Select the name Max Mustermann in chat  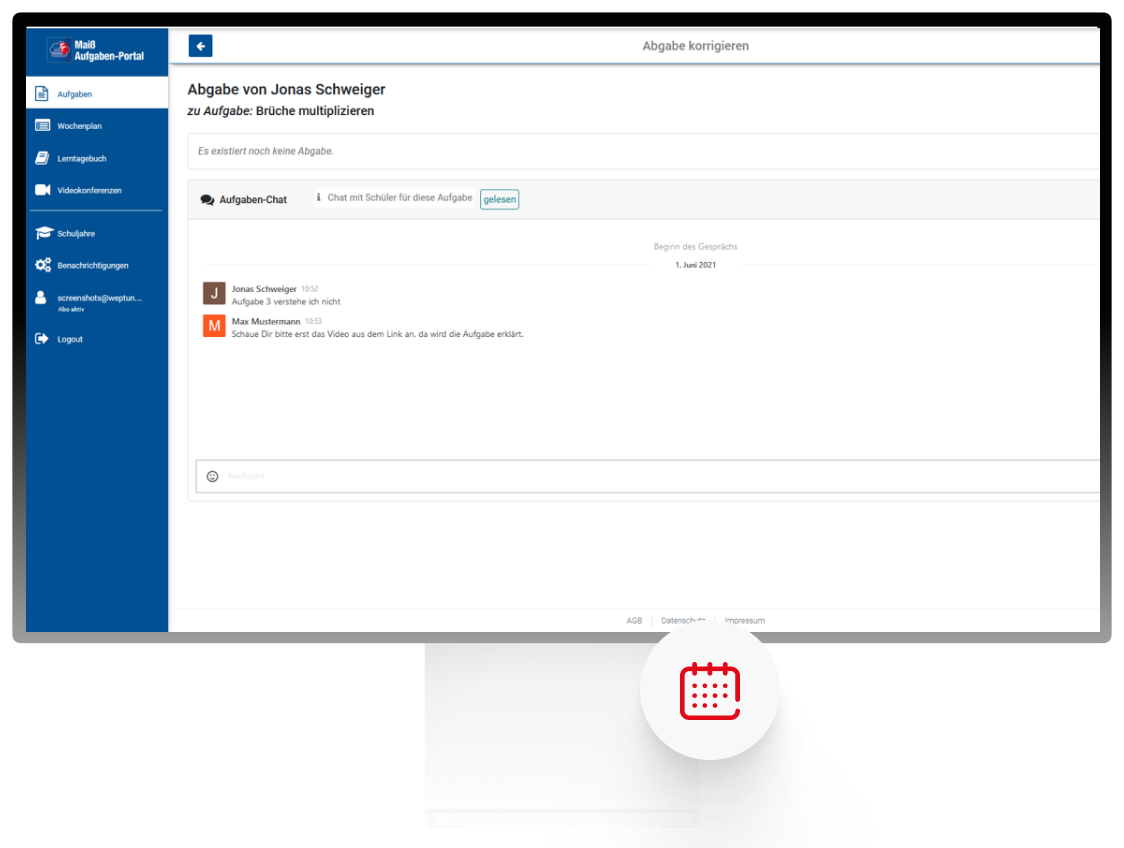pyautogui.click(x=266, y=322)
